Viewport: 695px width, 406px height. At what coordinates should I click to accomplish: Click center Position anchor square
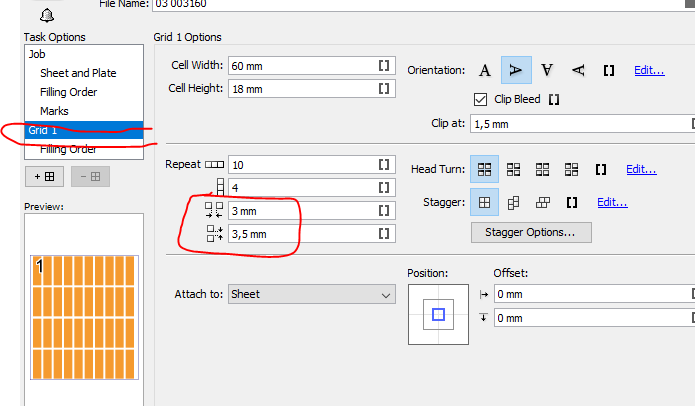(x=438, y=314)
